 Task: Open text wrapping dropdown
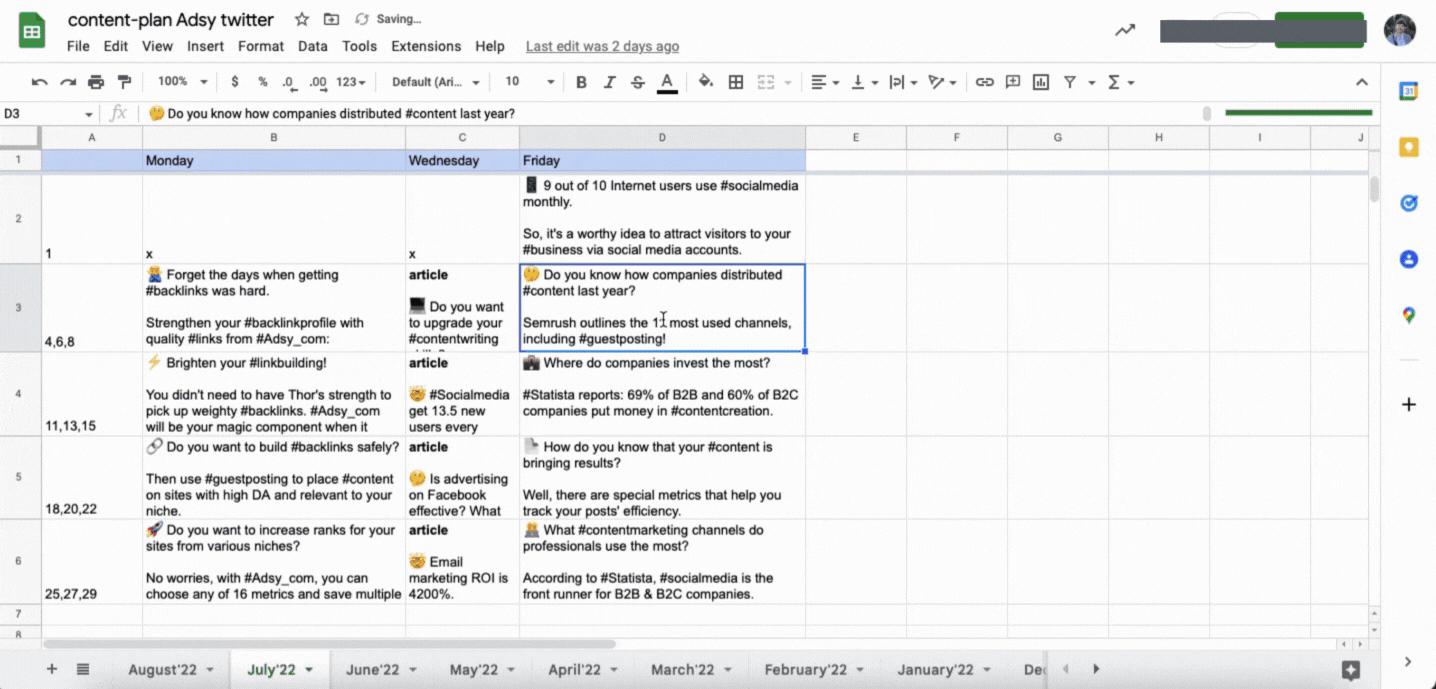(903, 82)
